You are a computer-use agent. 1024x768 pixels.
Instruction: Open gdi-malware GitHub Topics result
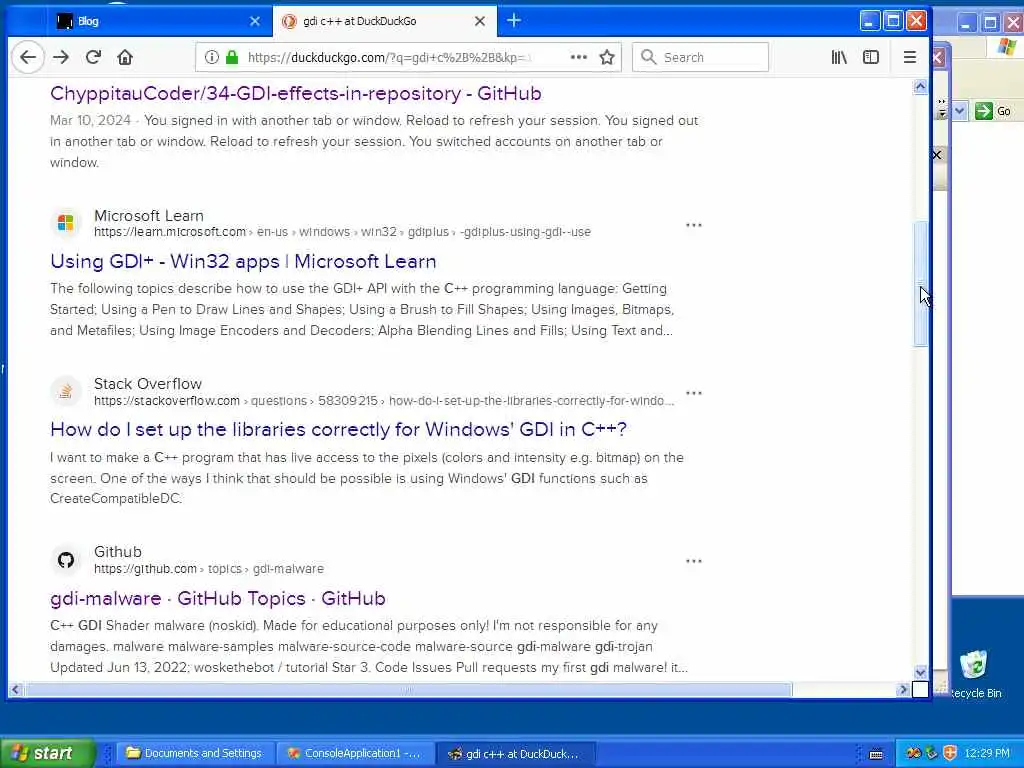218,598
